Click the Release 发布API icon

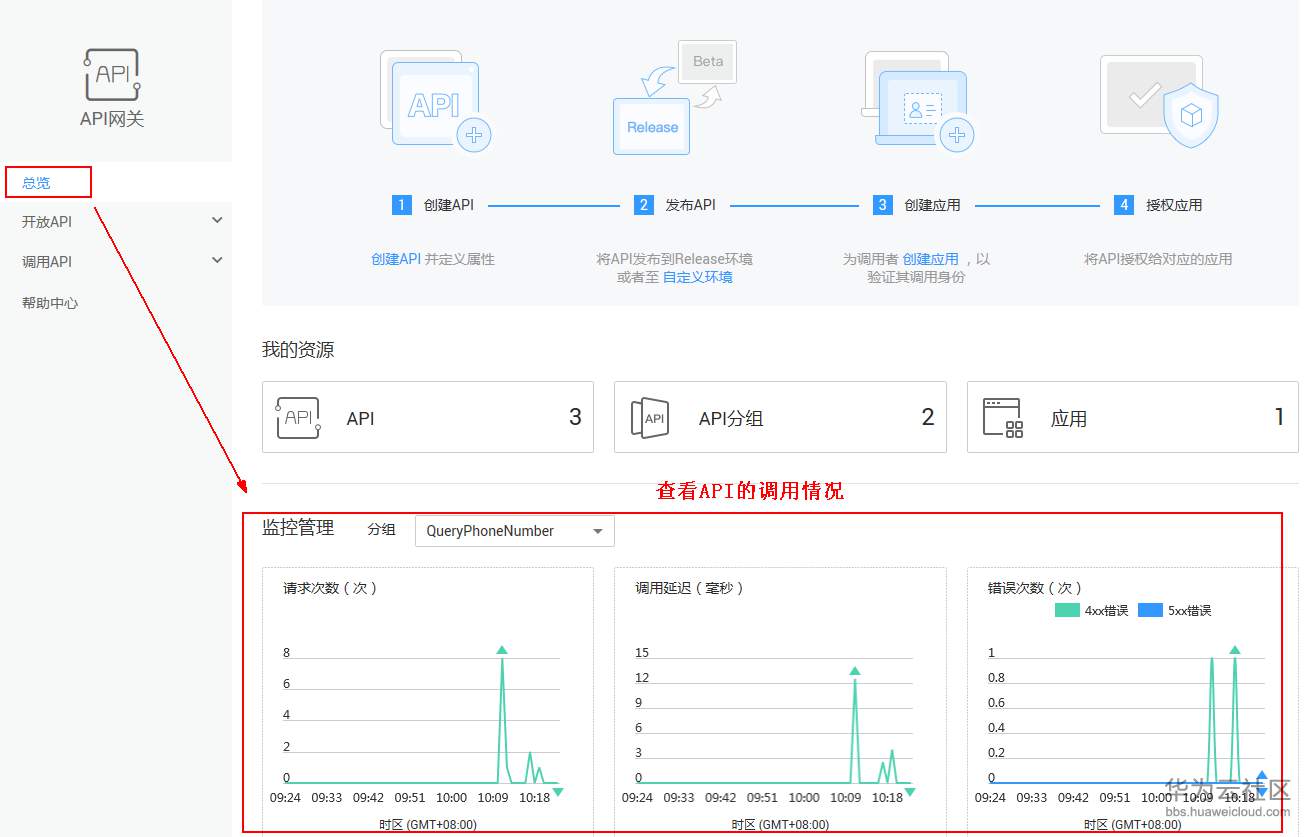(651, 127)
